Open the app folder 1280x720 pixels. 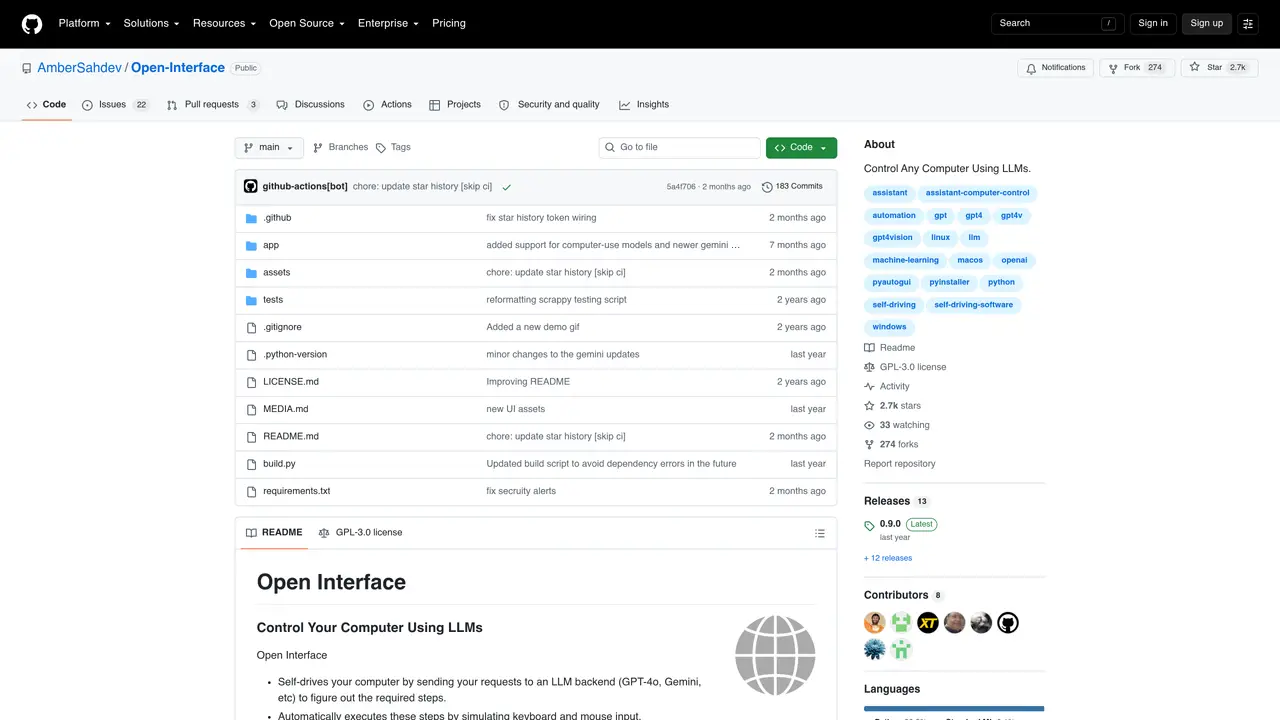tap(271, 246)
